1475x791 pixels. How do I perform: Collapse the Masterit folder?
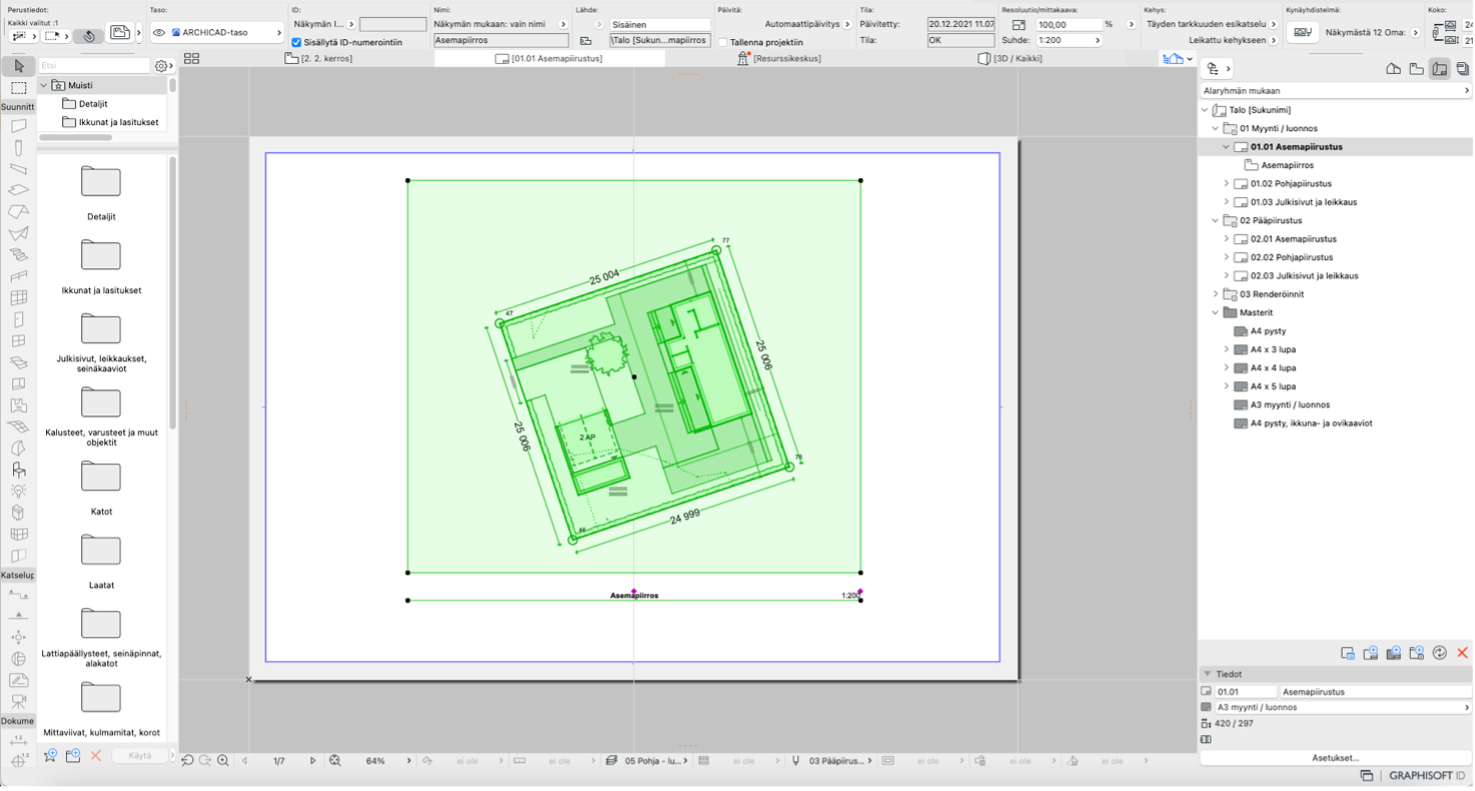point(1216,313)
